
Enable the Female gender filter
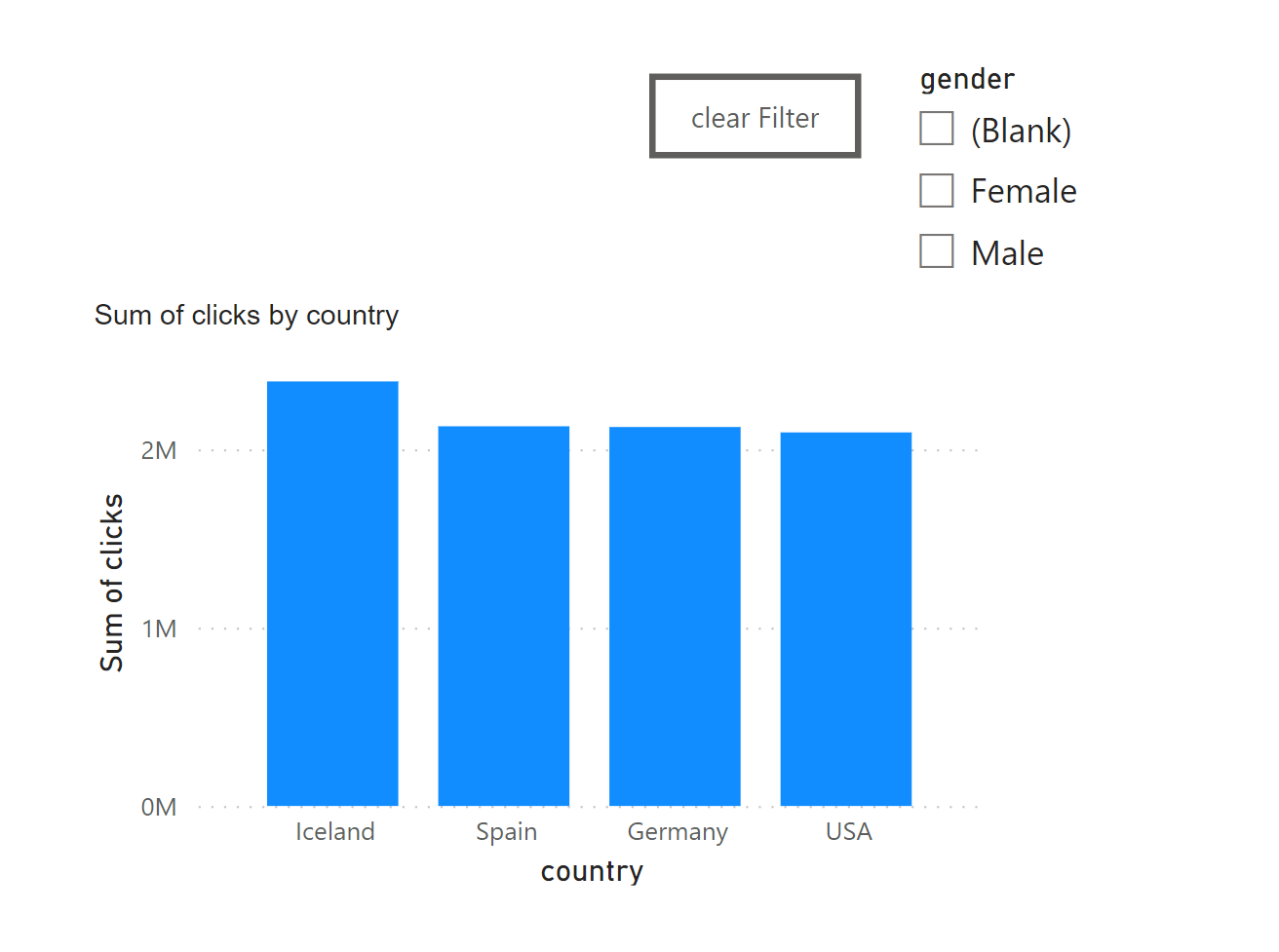936,189
